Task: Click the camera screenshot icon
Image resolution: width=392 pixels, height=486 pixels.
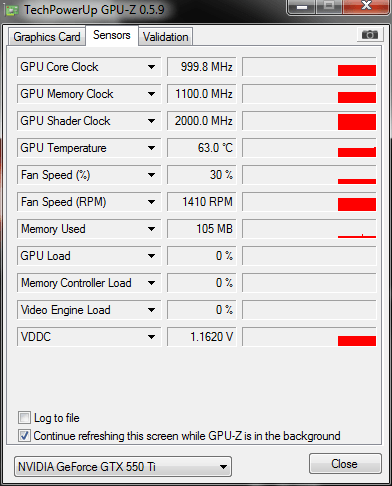Action: point(370,35)
